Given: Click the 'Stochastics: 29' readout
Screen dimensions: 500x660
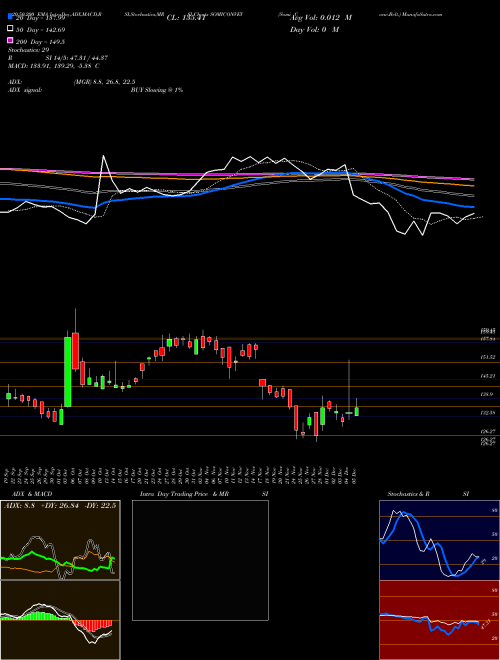Looking at the screenshot, I should 28,50.
